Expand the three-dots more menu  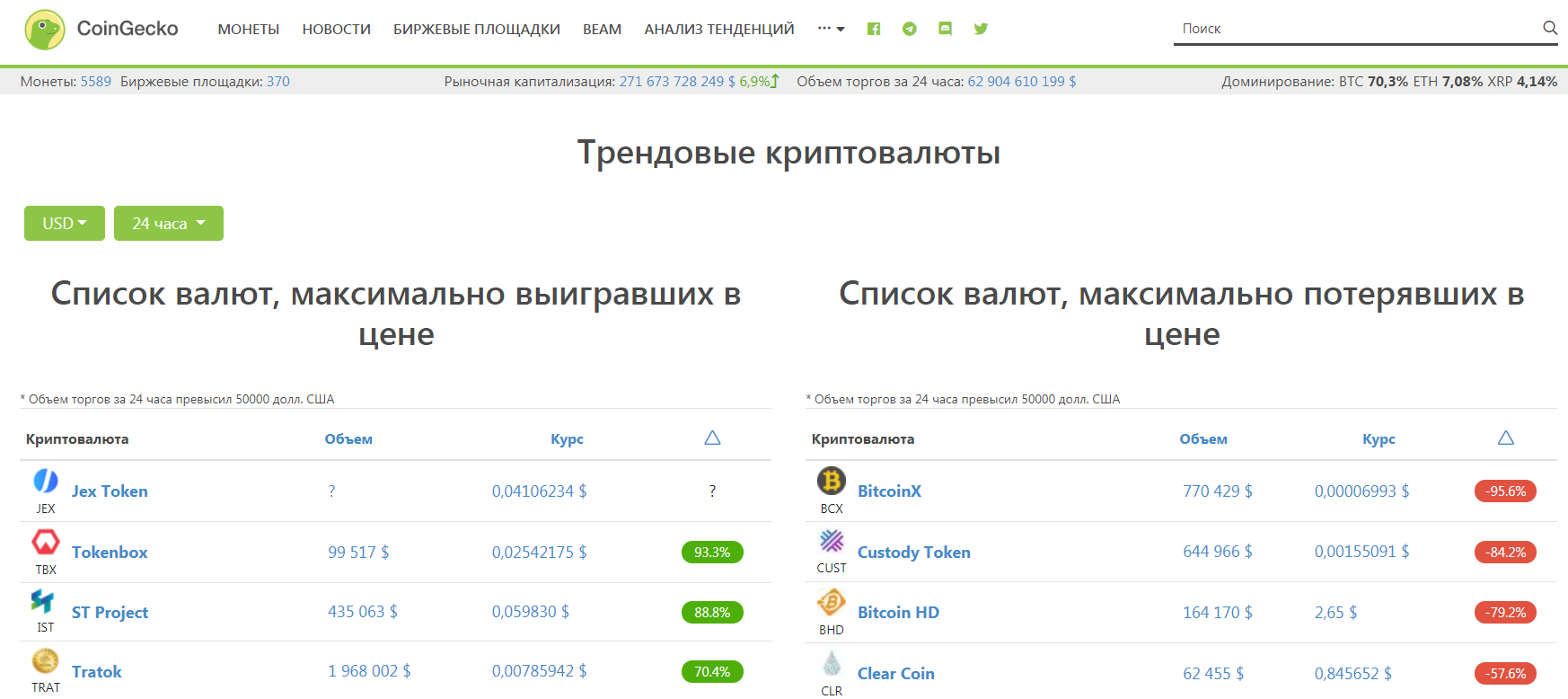[x=831, y=29]
